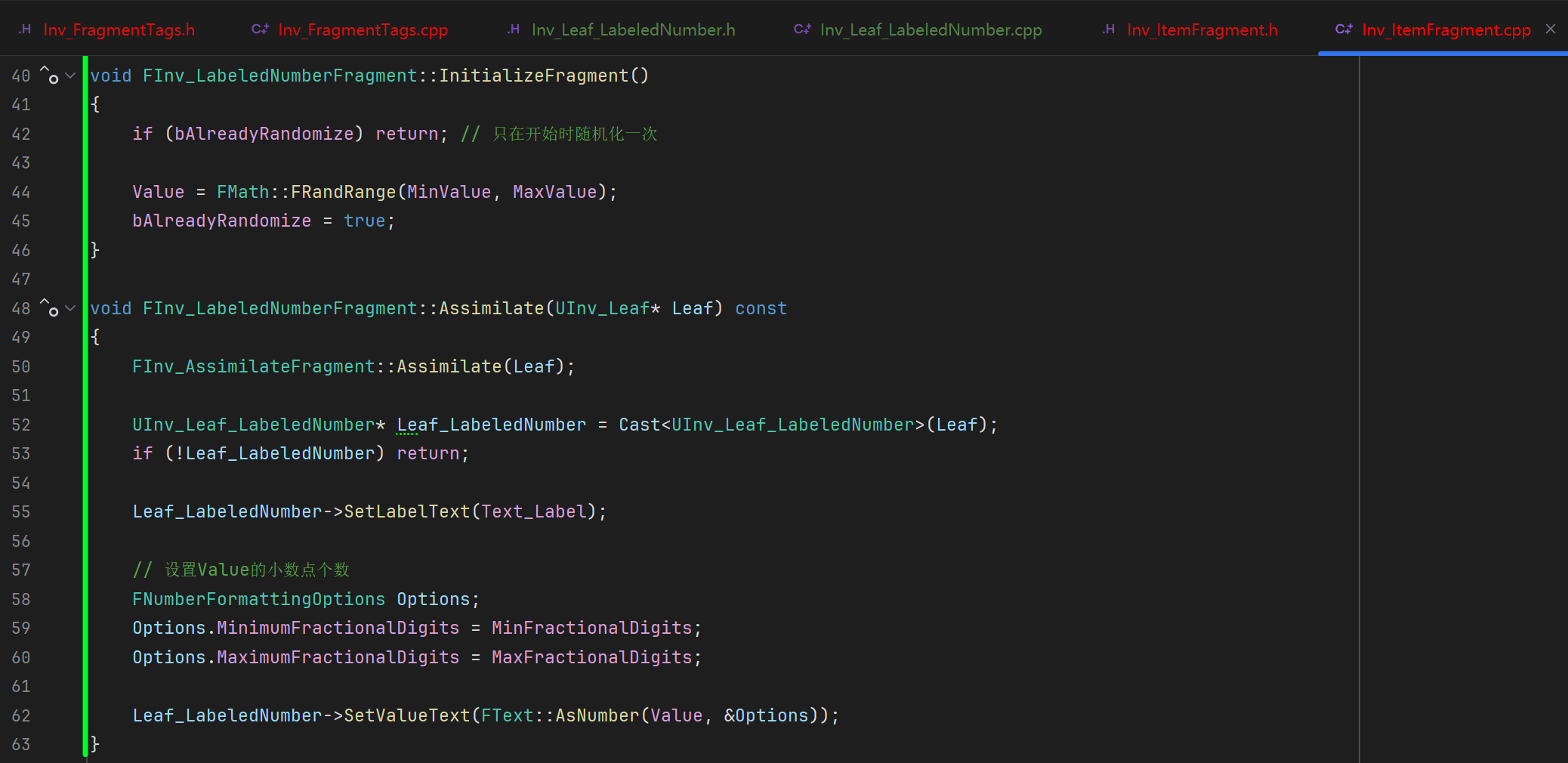This screenshot has height=763, width=1568.
Task: Click the 'return' keyword on line 53
Action: (x=428, y=453)
